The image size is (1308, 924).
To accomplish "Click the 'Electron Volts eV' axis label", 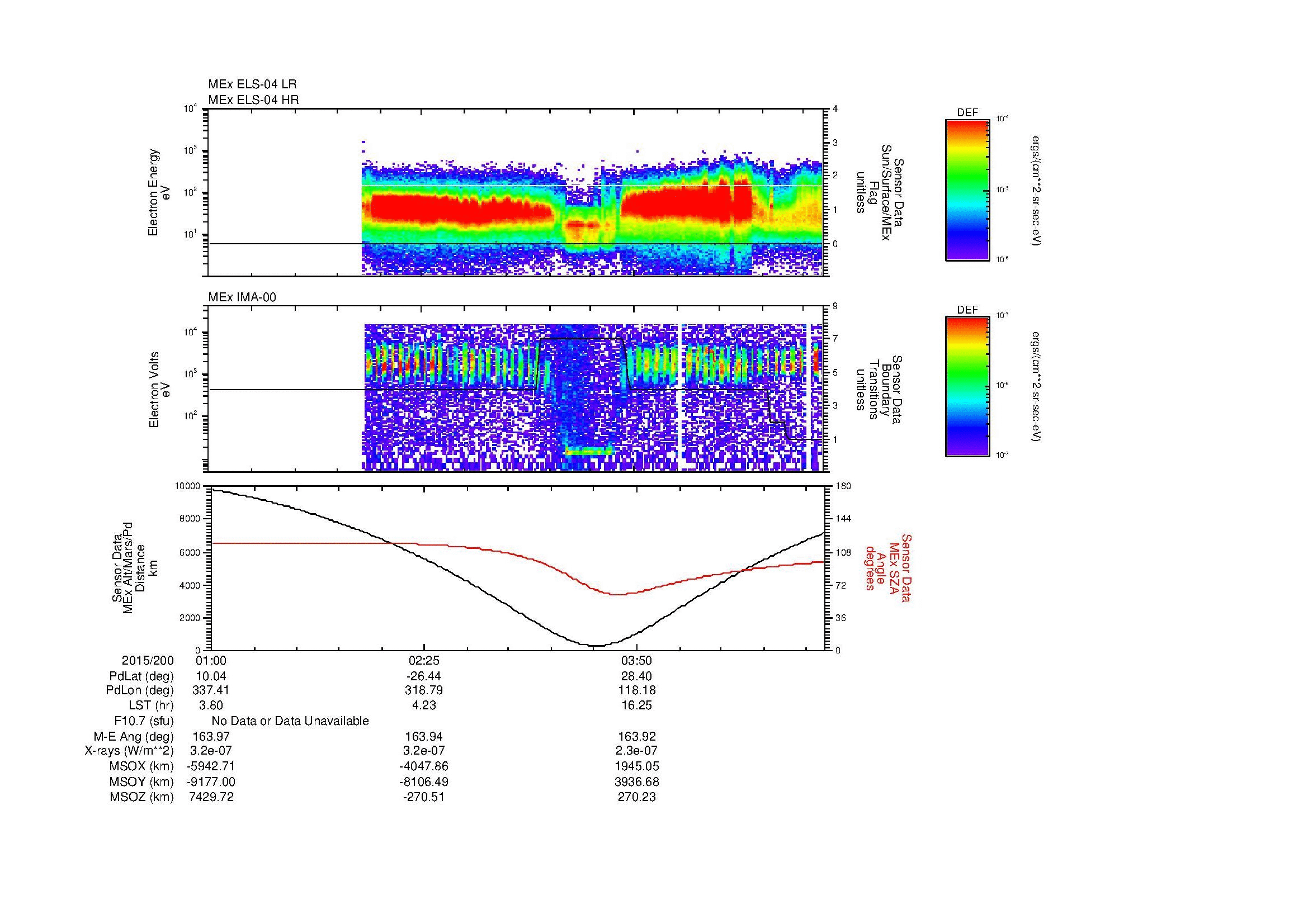I will (x=159, y=390).
